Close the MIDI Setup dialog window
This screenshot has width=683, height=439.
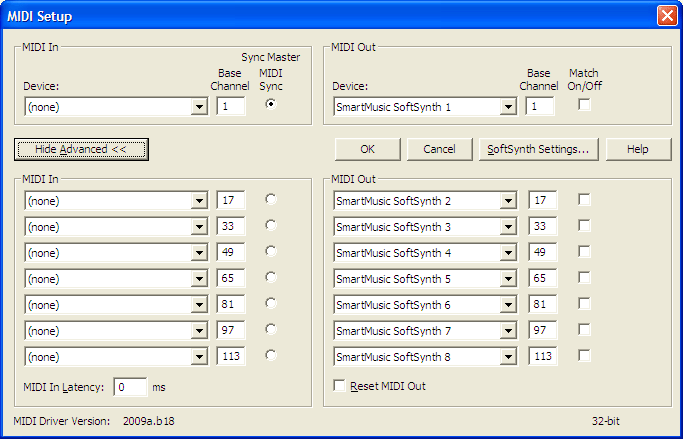click(x=667, y=16)
